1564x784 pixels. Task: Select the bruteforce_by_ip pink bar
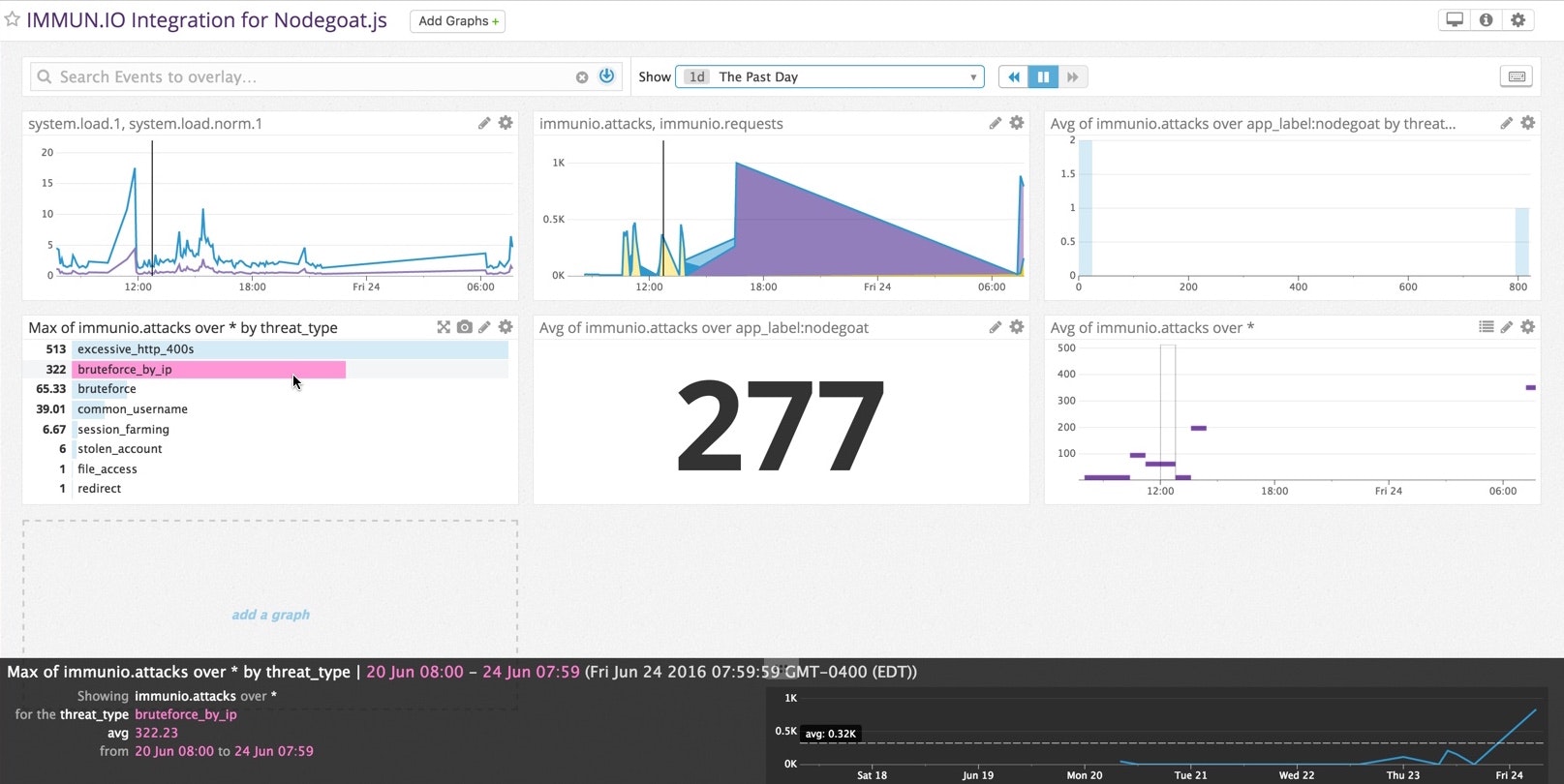point(208,370)
